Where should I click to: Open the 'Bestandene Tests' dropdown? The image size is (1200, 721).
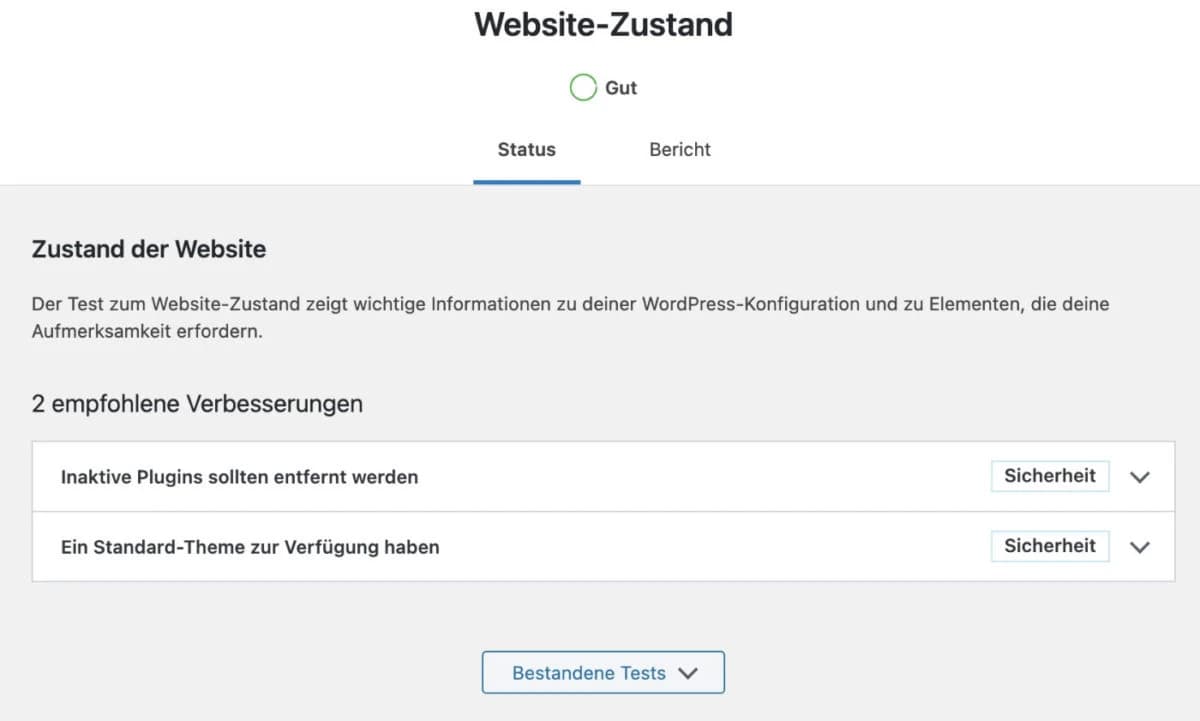pos(603,672)
